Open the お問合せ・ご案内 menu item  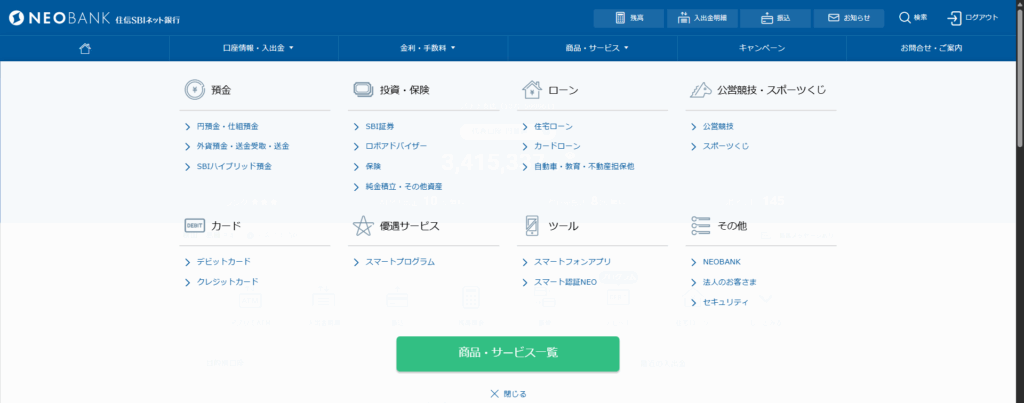[931, 48]
